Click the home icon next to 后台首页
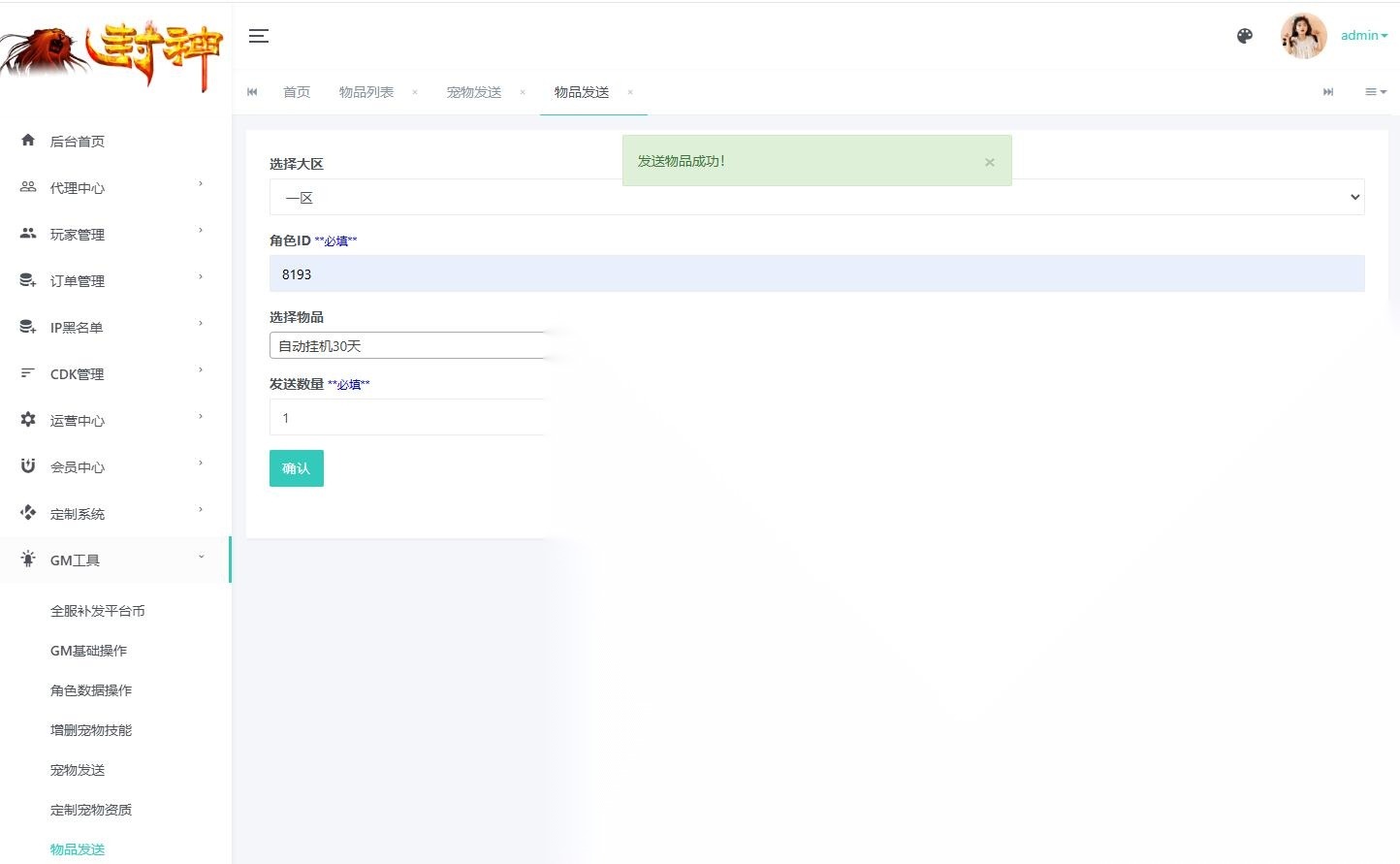1400x864 pixels. (28, 141)
